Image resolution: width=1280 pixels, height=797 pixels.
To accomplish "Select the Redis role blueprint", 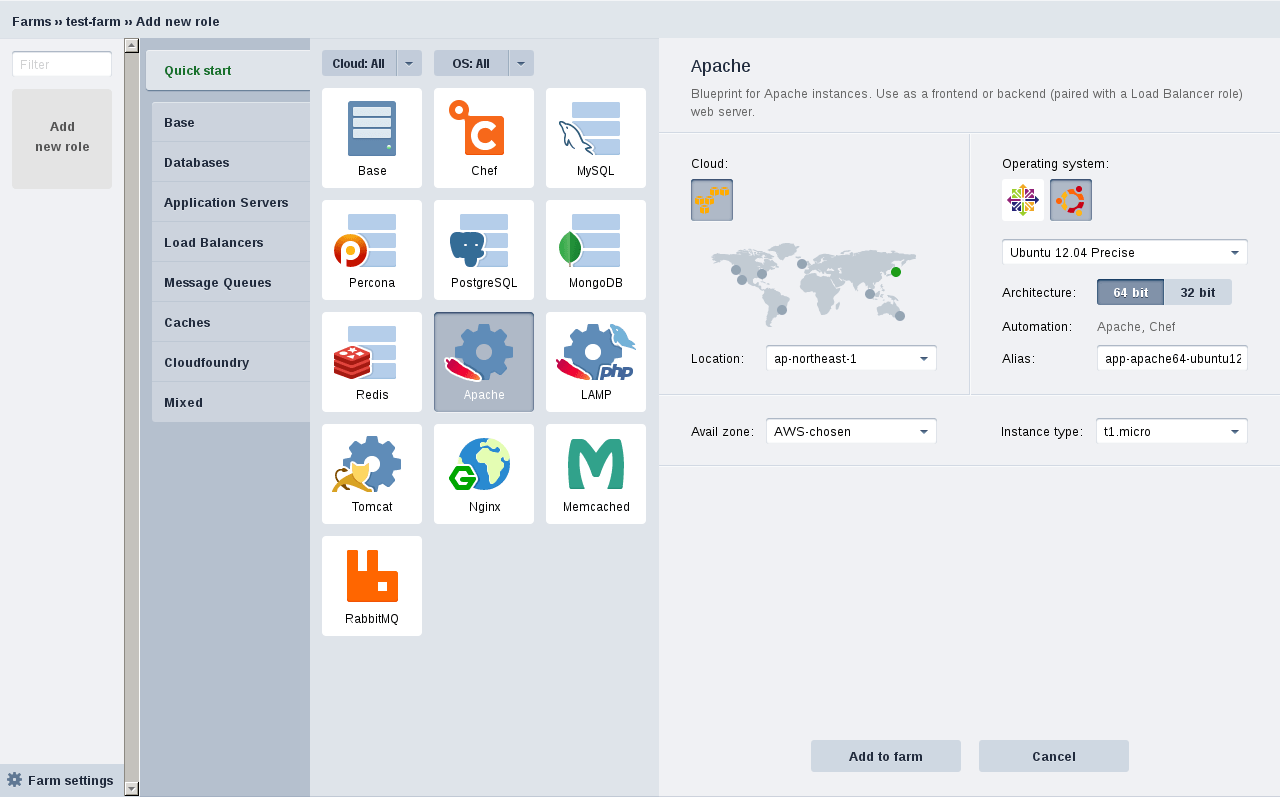I will click(x=372, y=362).
